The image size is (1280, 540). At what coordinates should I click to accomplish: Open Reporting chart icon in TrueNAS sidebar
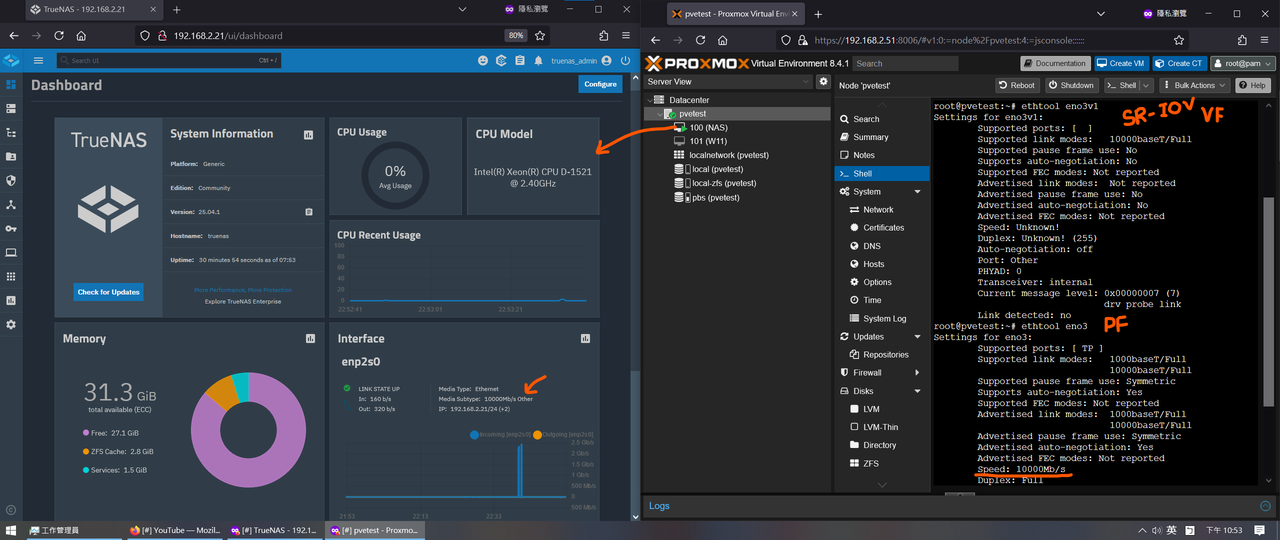(x=11, y=300)
